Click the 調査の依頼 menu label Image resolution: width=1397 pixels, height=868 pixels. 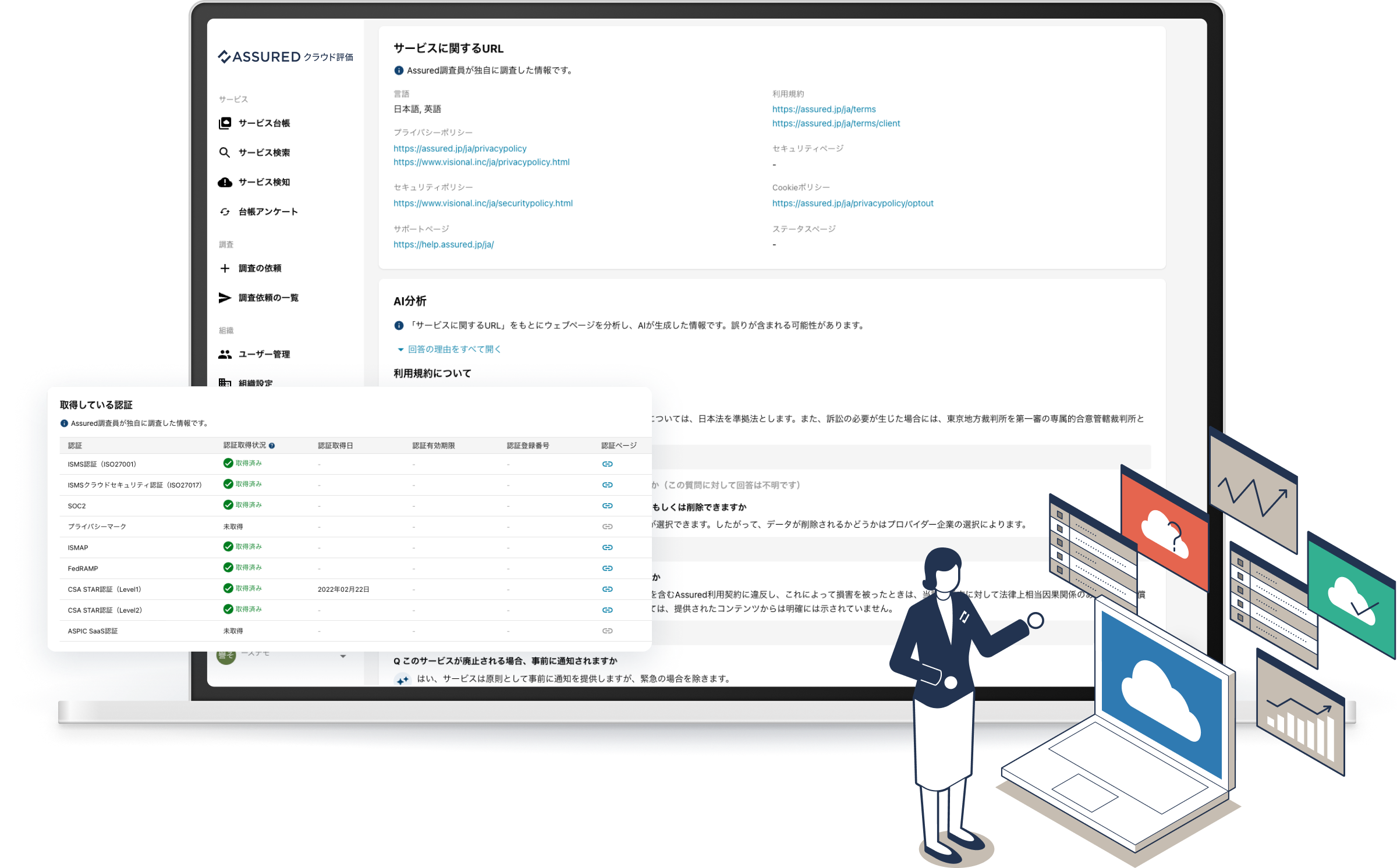(x=260, y=268)
